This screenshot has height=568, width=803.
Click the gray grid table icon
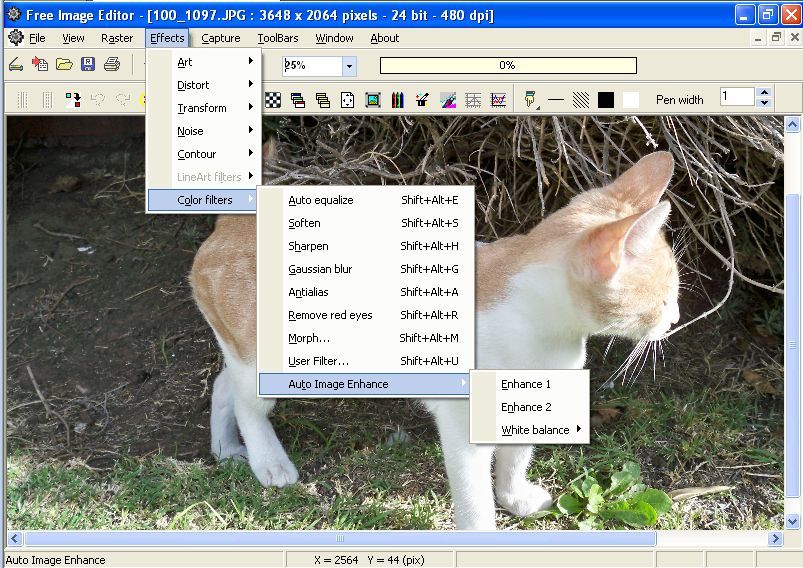click(x=473, y=100)
